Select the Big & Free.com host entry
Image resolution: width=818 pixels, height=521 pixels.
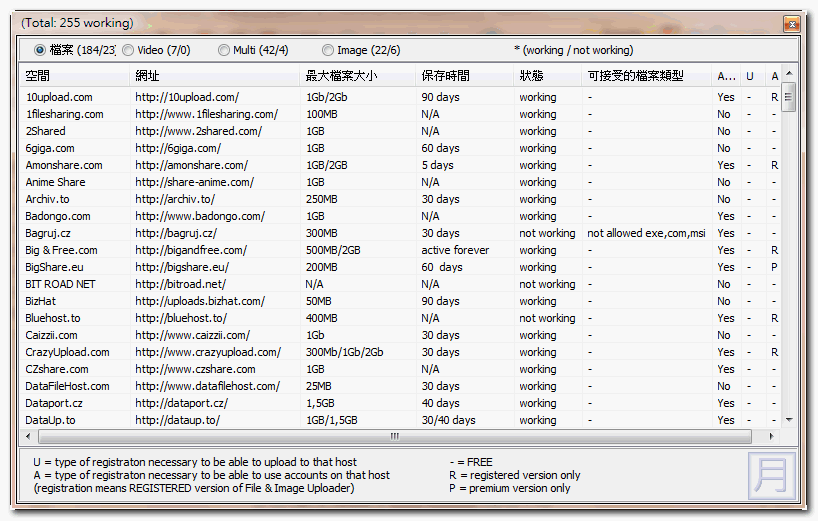(x=61, y=250)
